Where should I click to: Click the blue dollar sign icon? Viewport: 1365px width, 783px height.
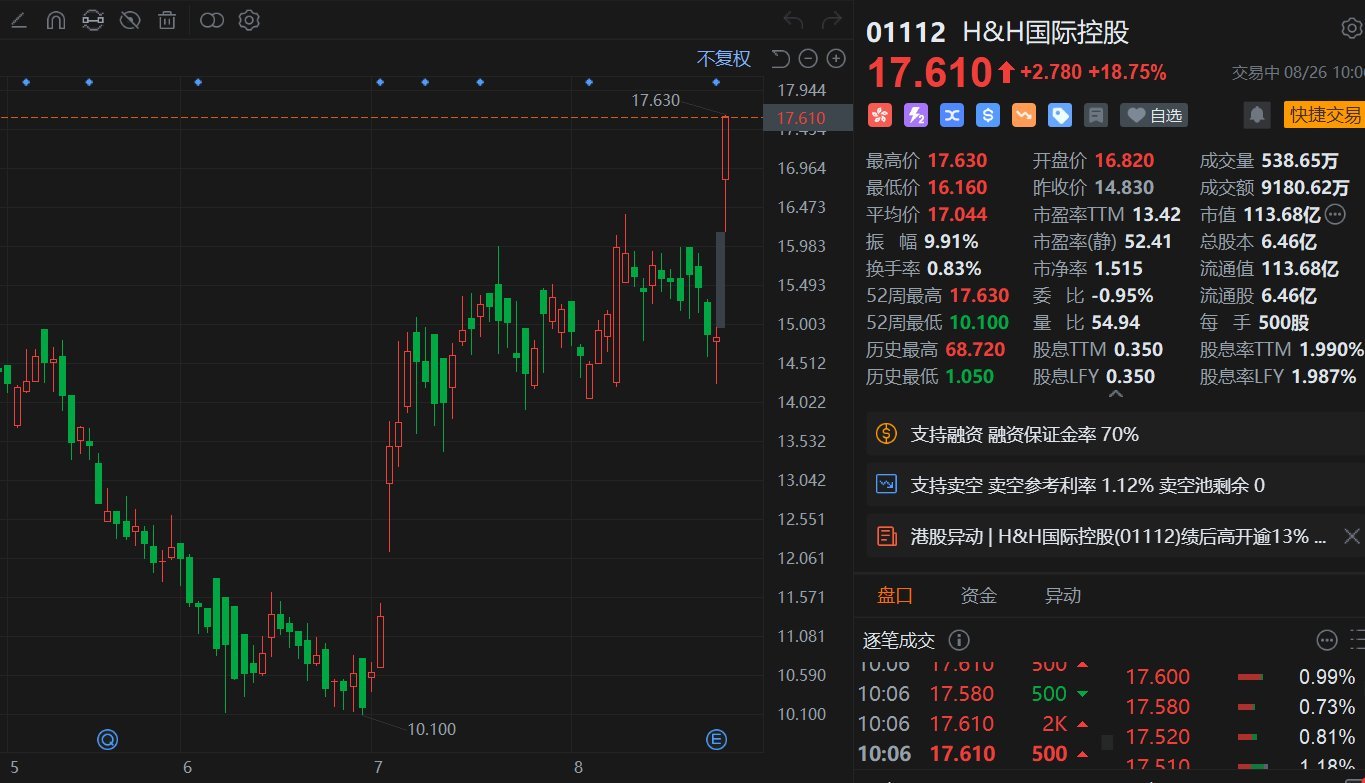click(988, 116)
